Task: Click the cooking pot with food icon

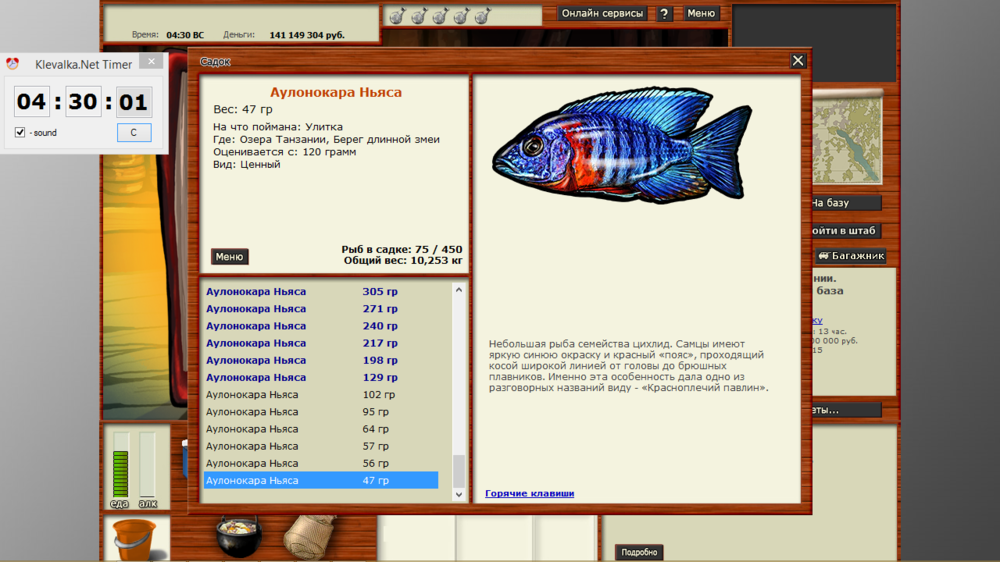Action: (239, 535)
